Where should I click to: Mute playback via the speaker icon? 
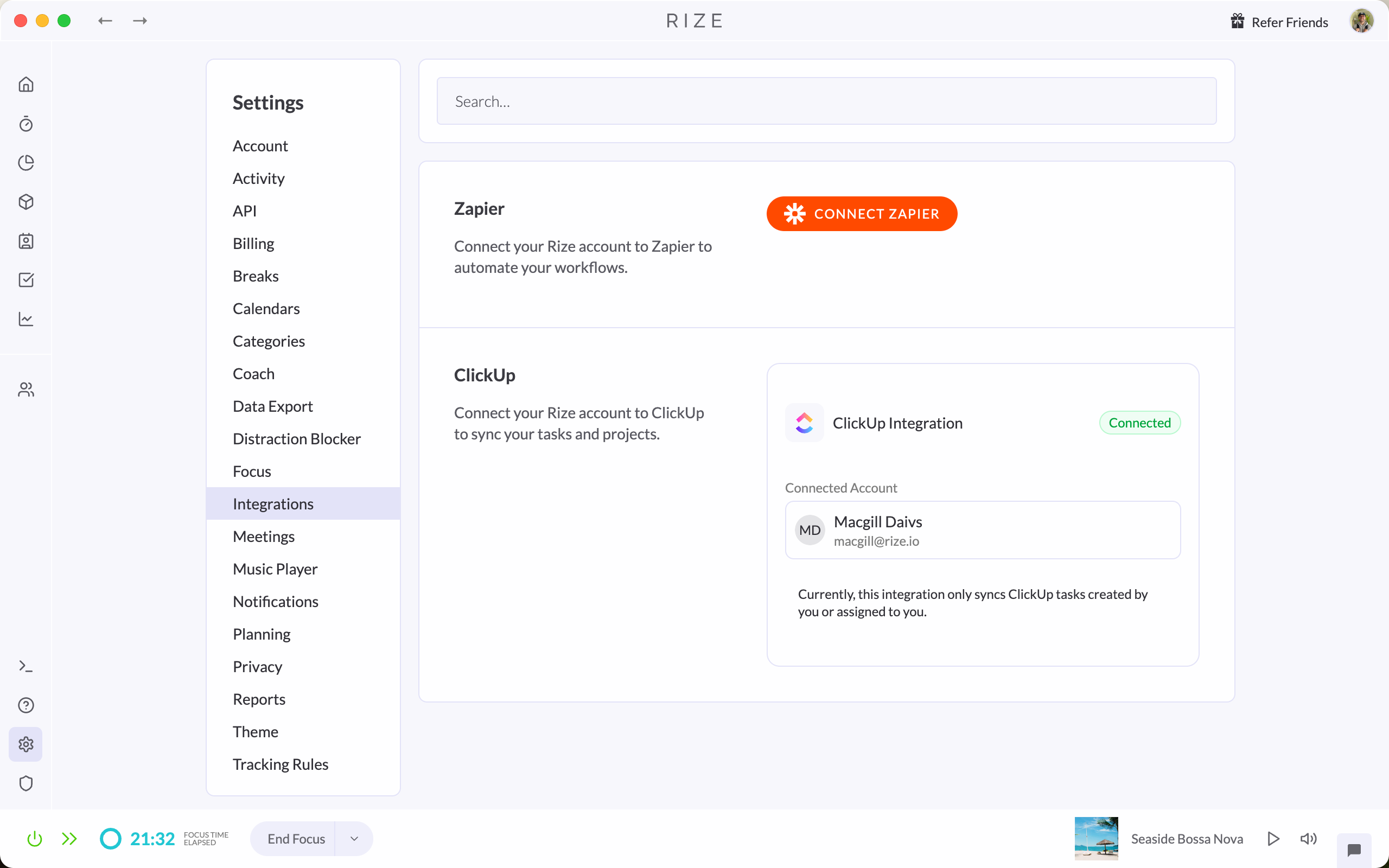(1309, 838)
